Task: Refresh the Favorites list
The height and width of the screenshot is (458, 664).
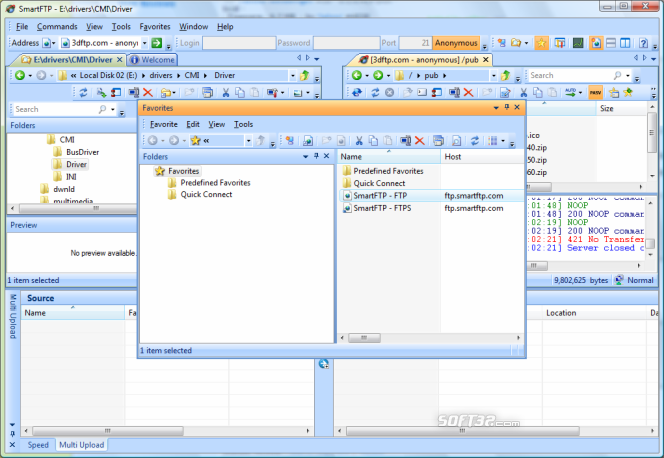Action: (475, 141)
